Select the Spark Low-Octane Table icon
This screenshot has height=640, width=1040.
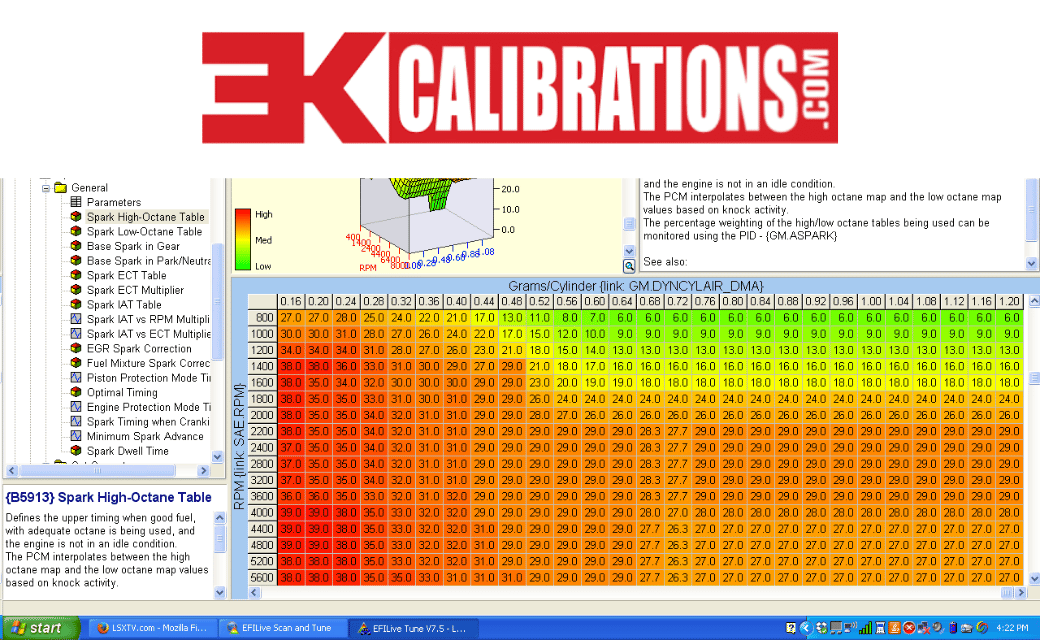coord(75,231)
